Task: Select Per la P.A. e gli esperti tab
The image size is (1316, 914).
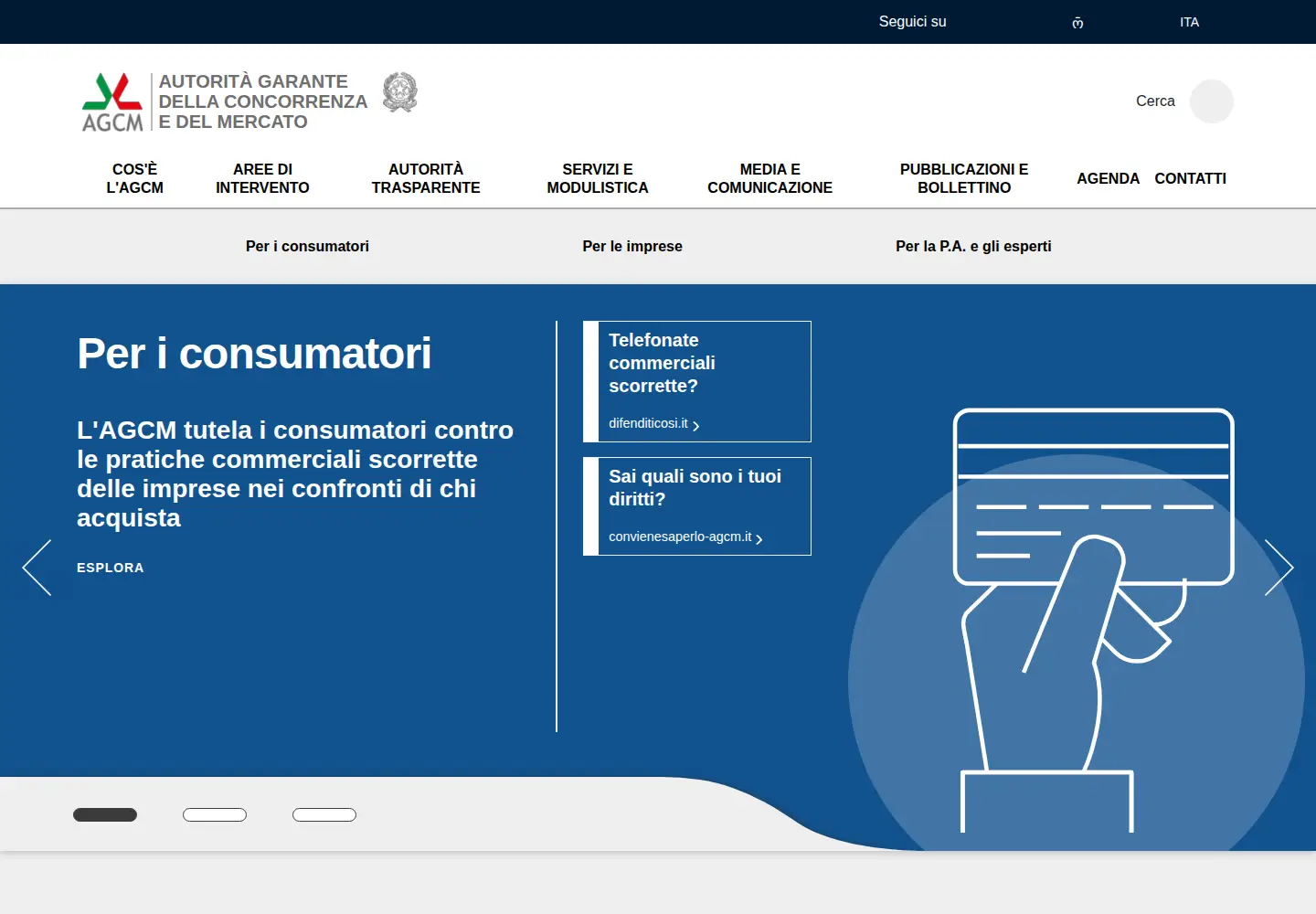Action: click(973, 246)
